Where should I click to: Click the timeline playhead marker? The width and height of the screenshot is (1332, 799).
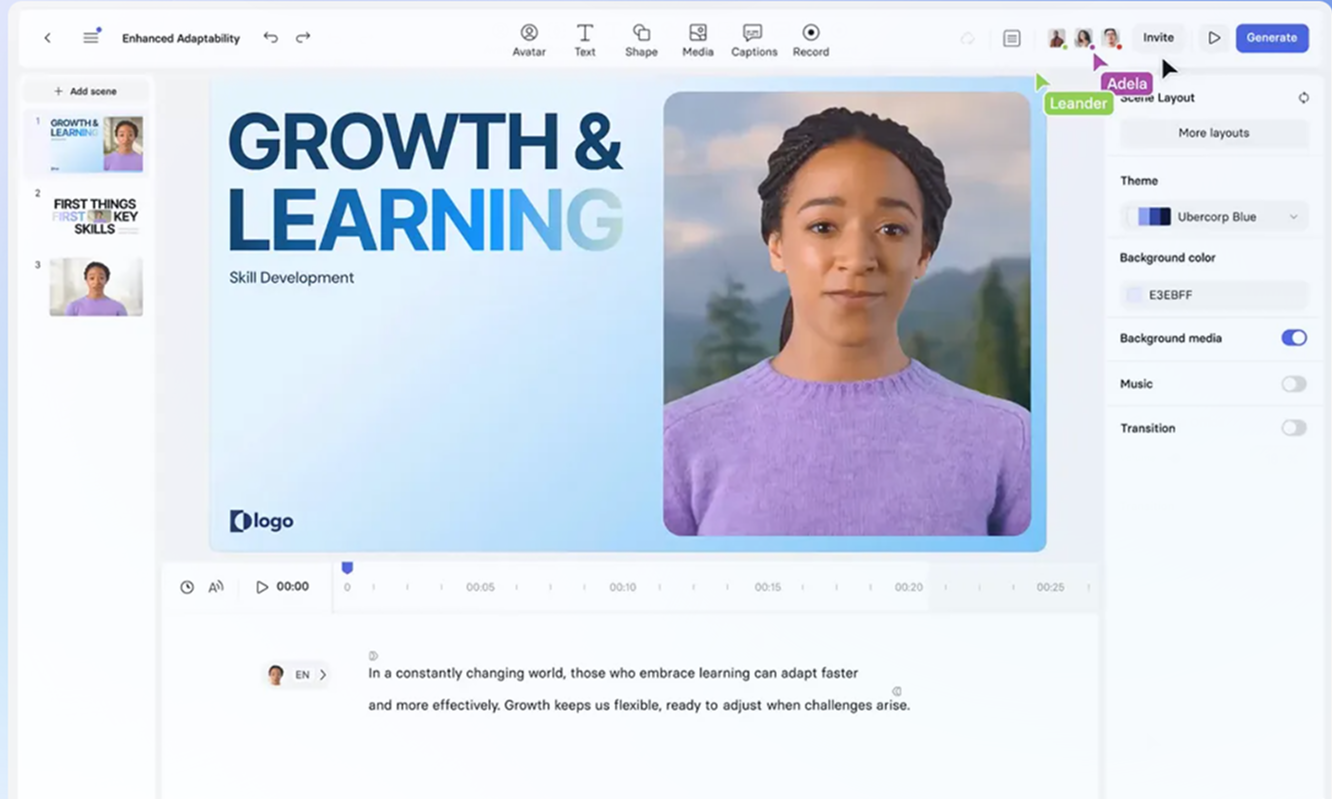347,568
